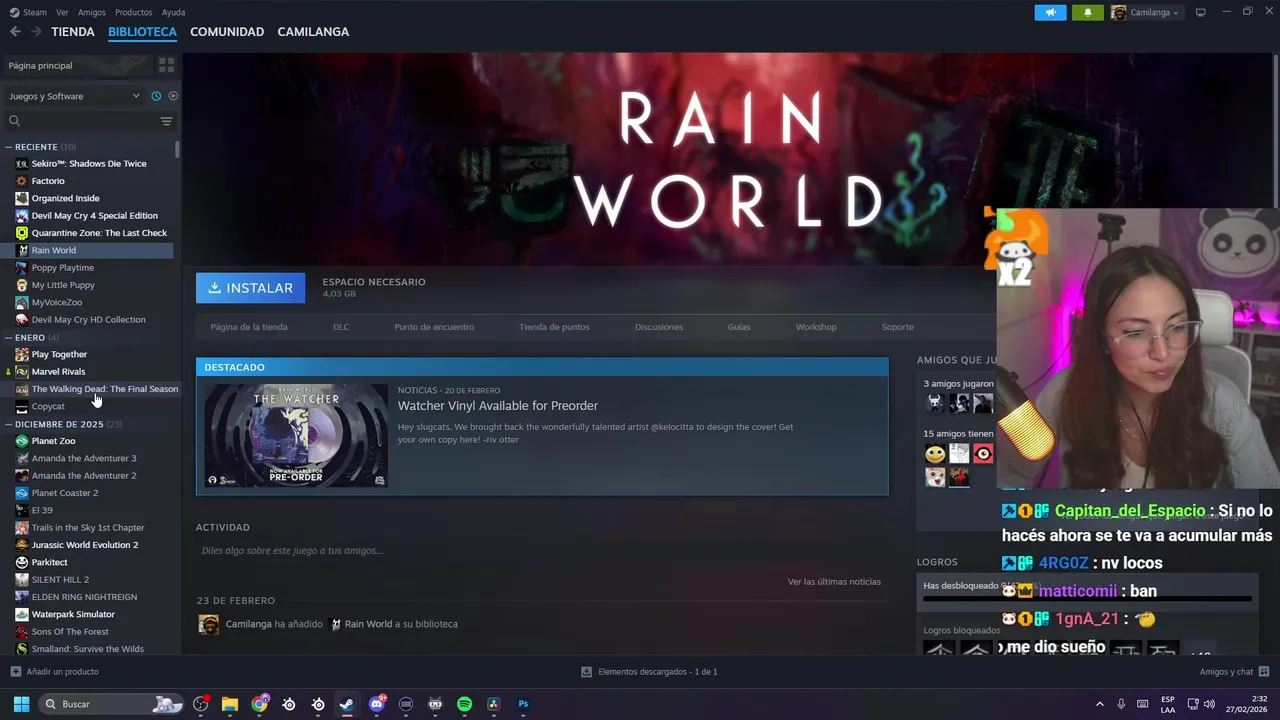This screenshot has height=720, width=1280.
Task: Click the Parkitect game icon
Action: (22, 562)
